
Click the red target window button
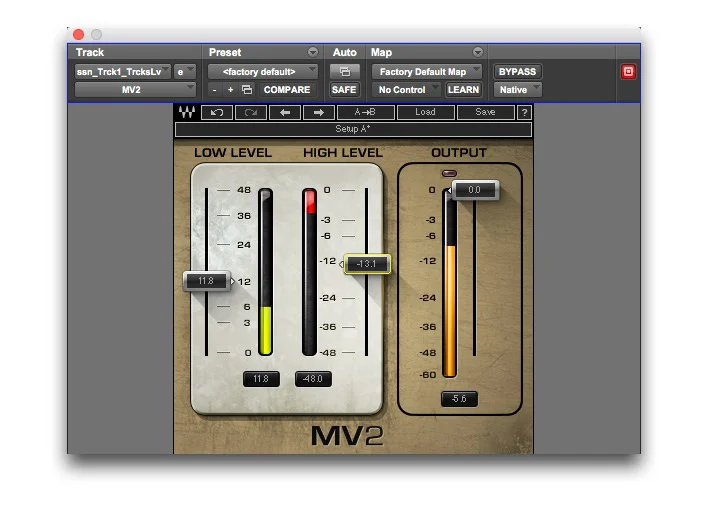[x=628, y=72]
